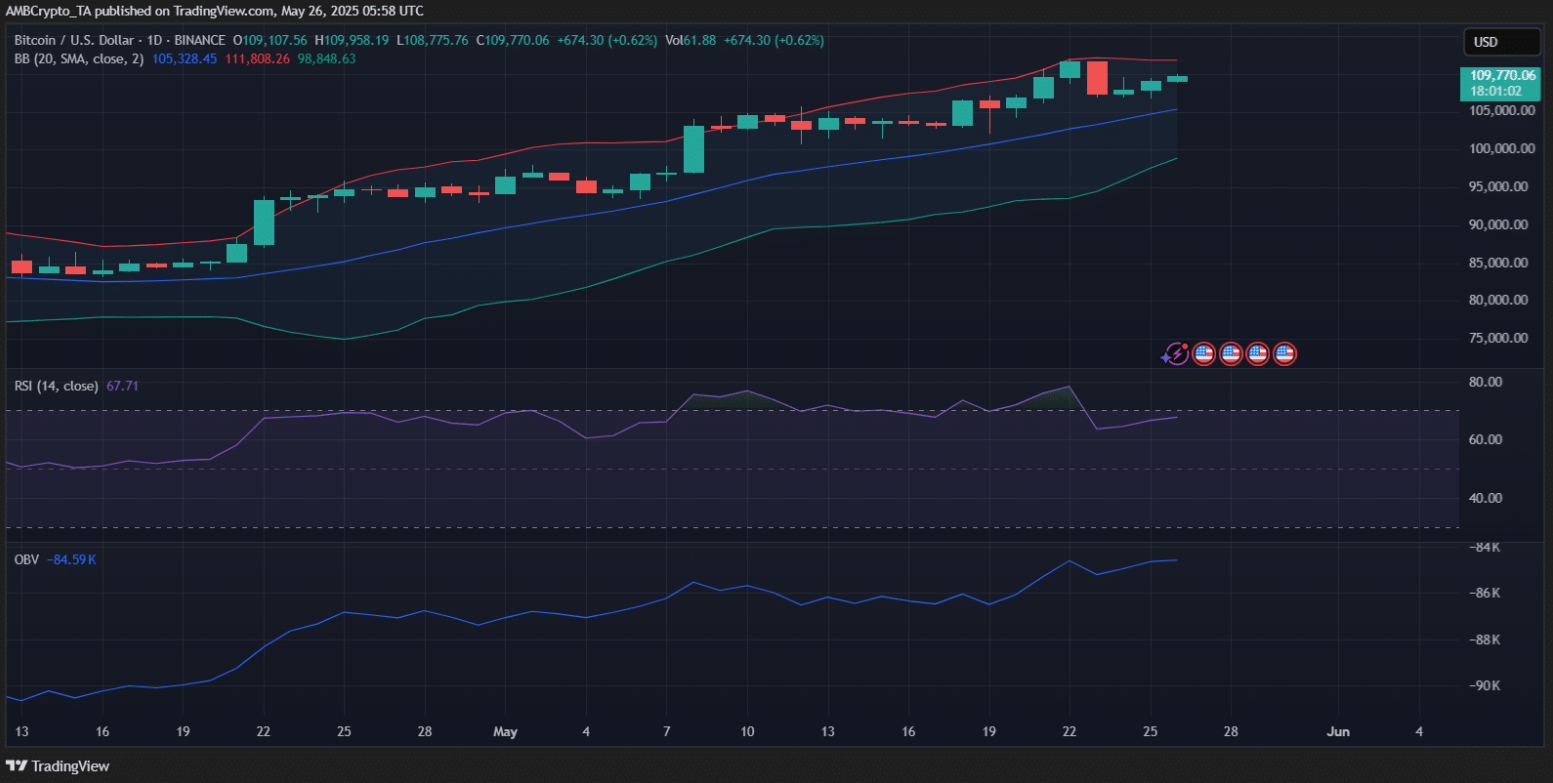This screenshot has height=783, width=1553.
Task: Open the third U.S. flag event marker
Action: pos(1257,353)
